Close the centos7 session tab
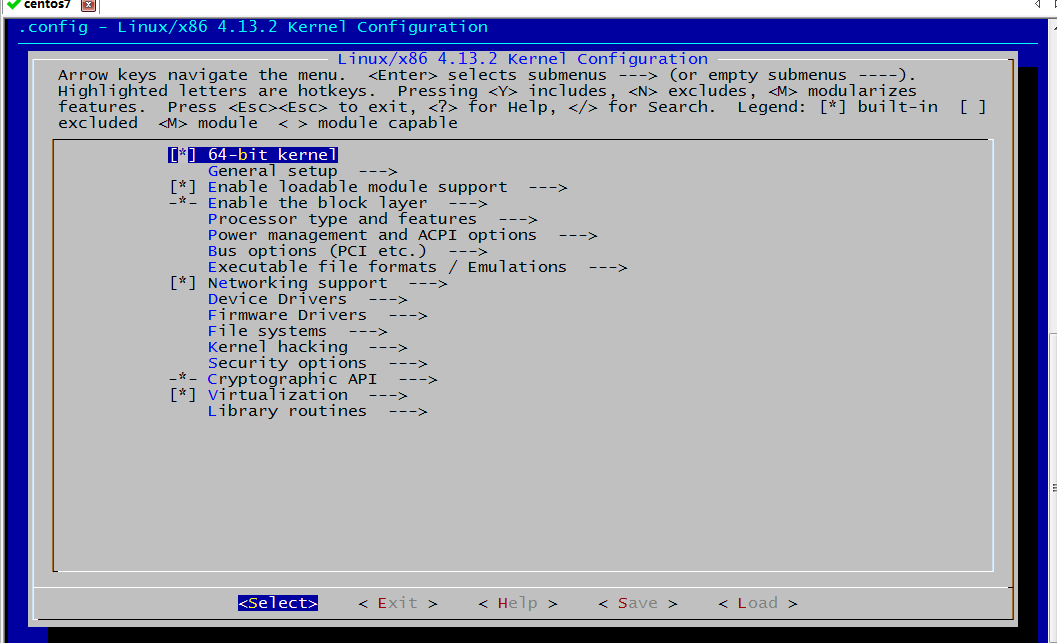This screenshot has height=643, width=1057. [x=88, y=5]
